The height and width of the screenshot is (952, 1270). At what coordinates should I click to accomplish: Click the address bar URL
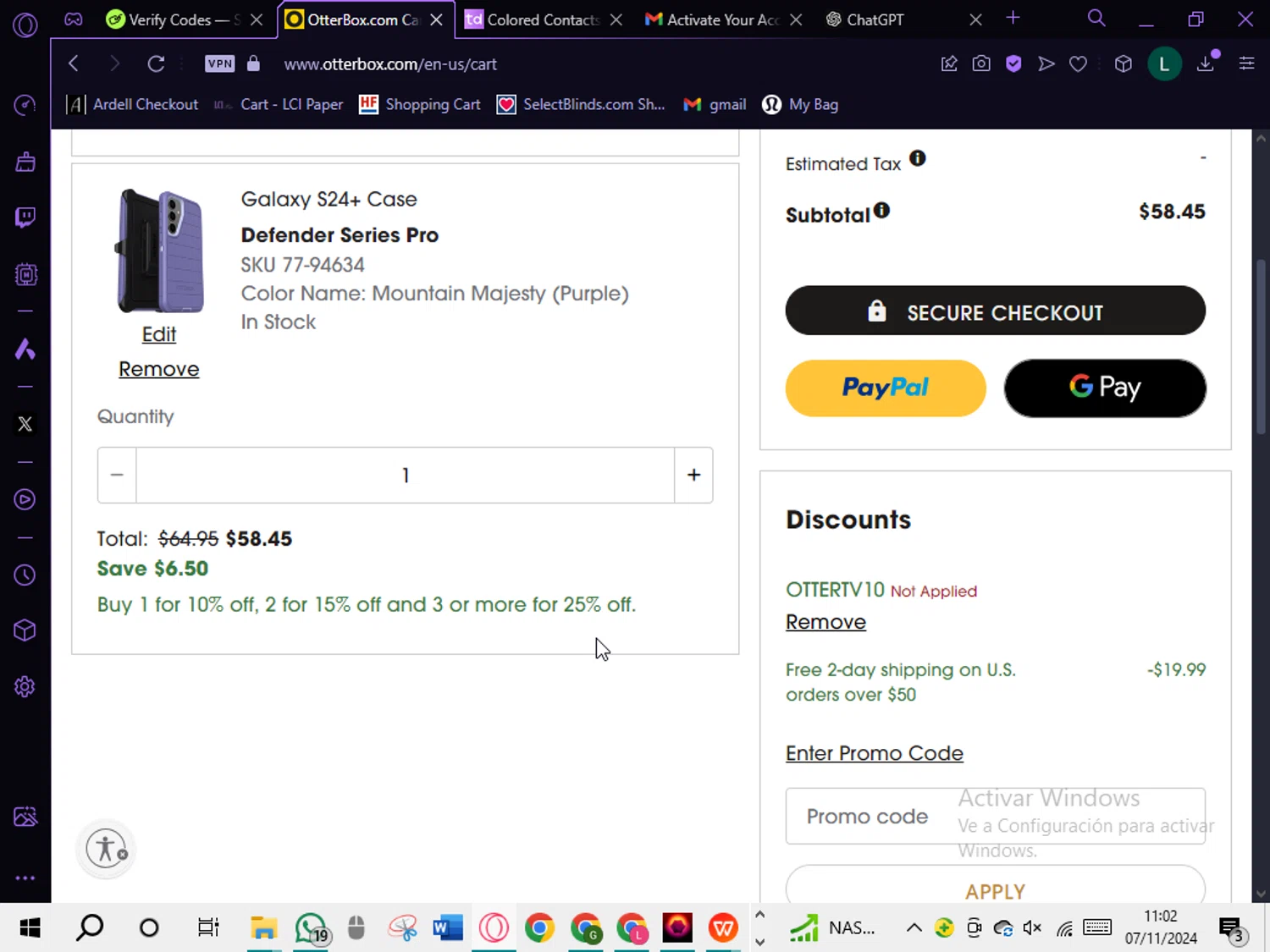click(x=390, y=63)
